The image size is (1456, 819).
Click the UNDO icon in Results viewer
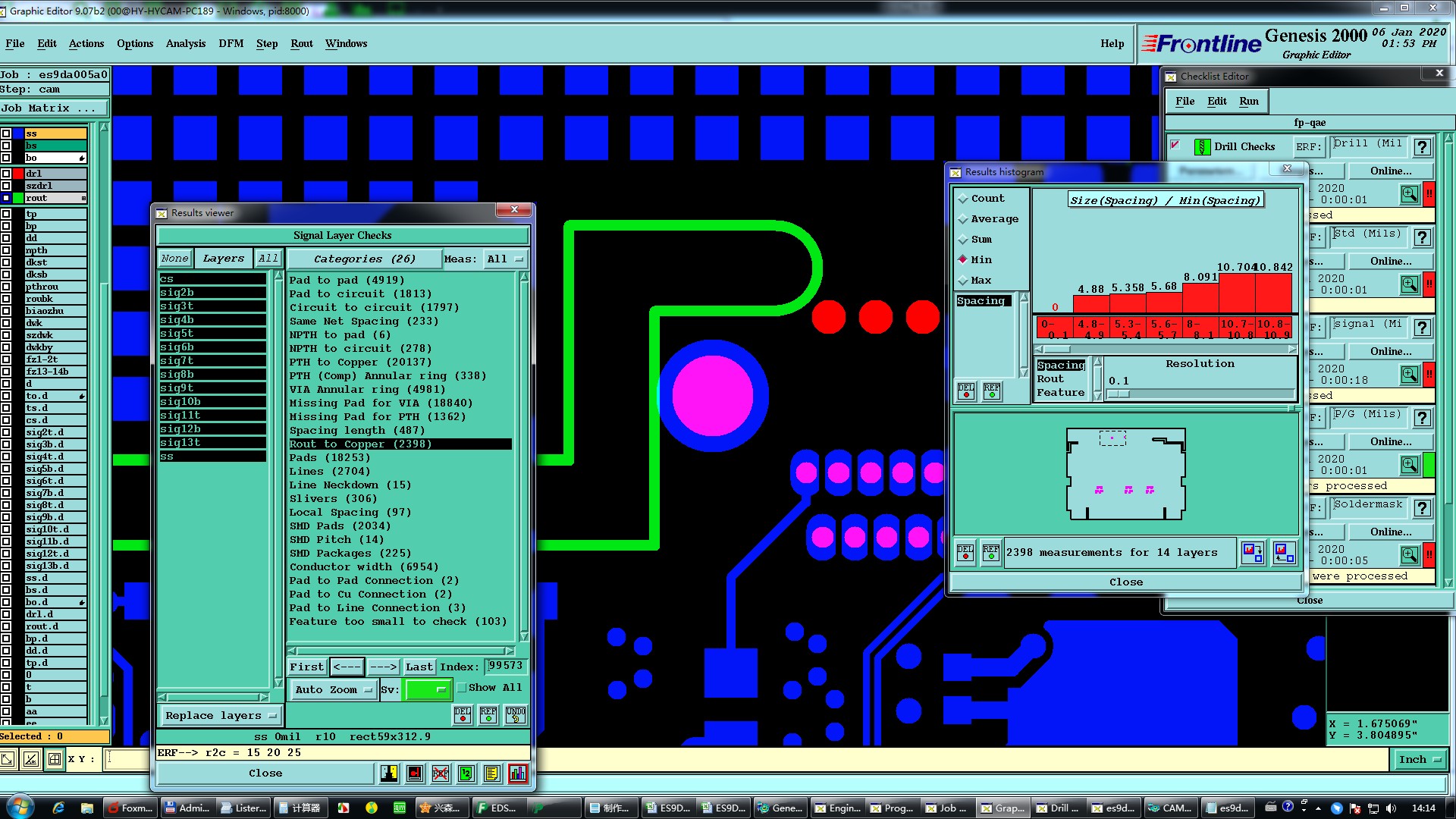coord(516,714)
